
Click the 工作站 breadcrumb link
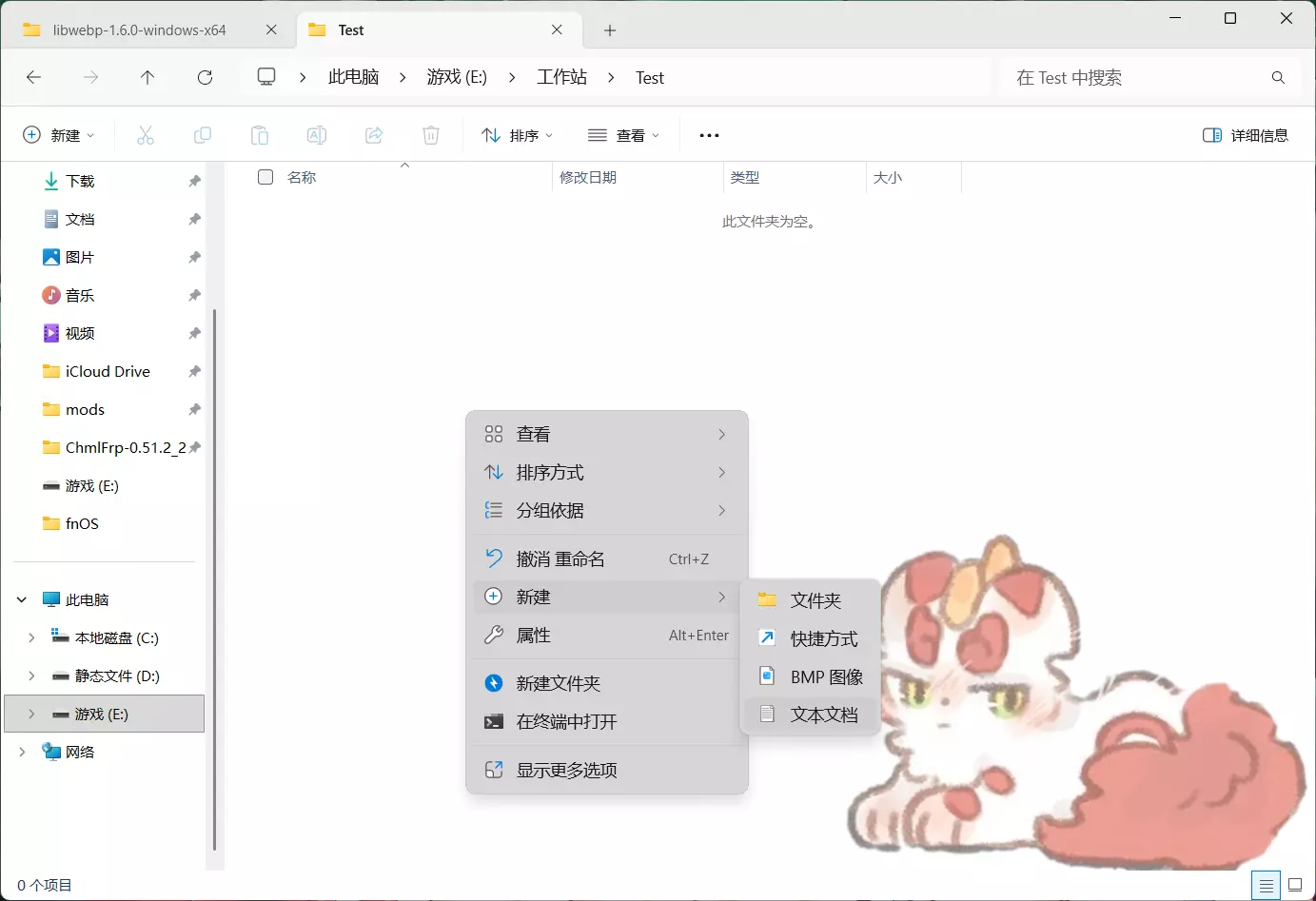pyautogui.click(x=561, y=77)
